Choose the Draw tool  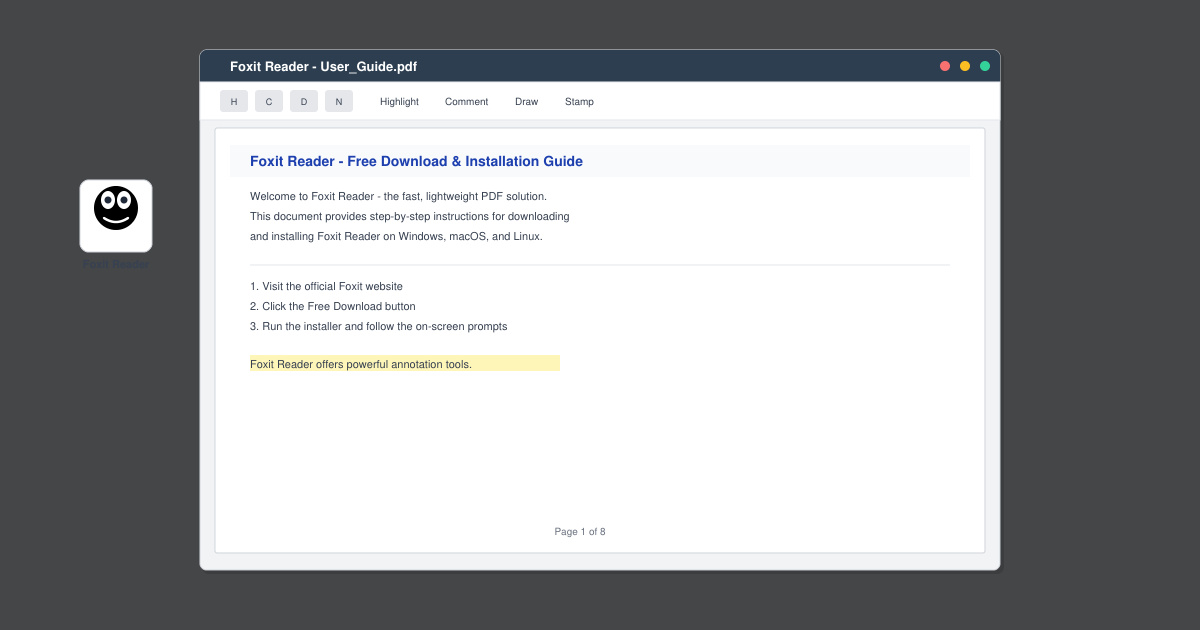pyautogui.click(x=526, y=101)
